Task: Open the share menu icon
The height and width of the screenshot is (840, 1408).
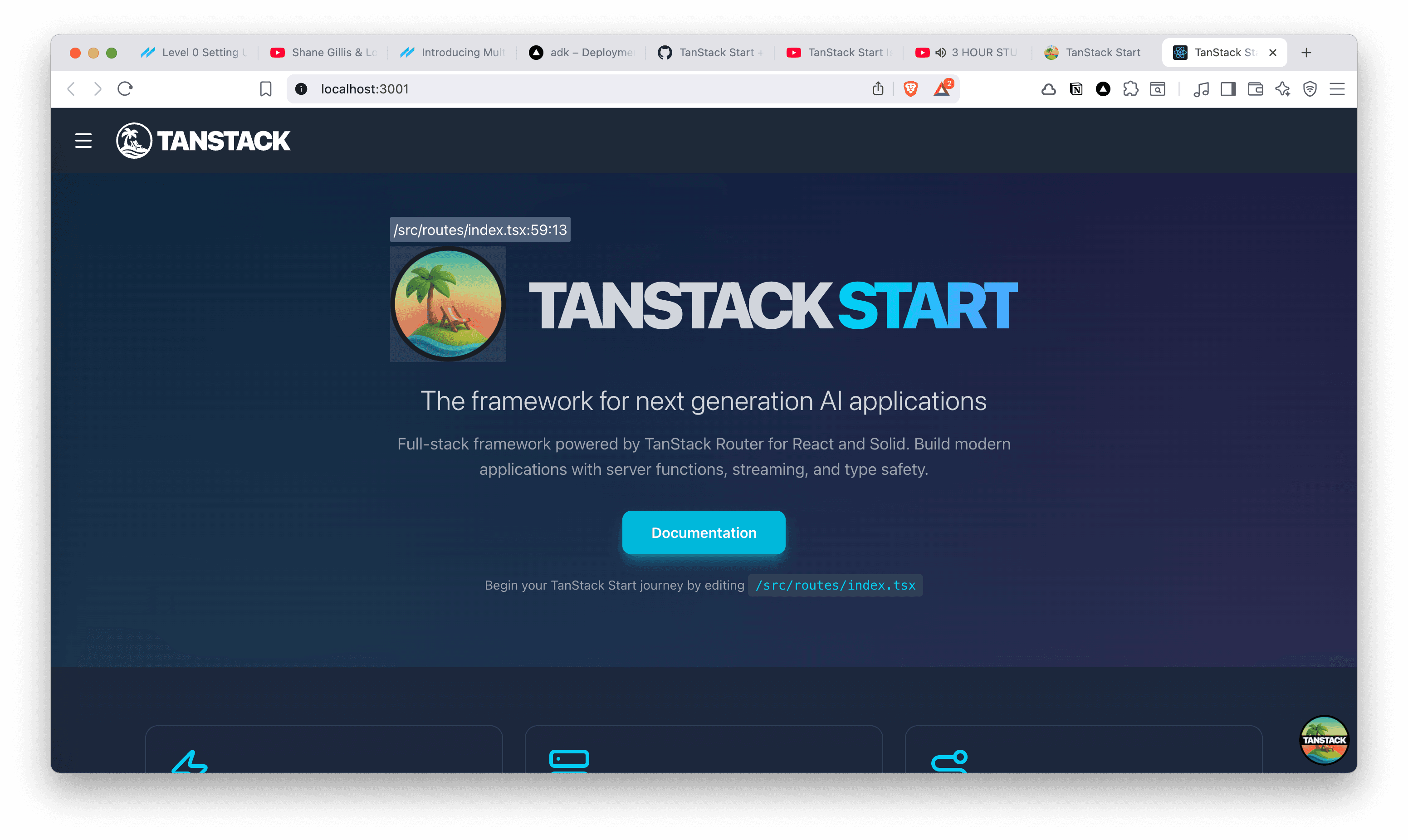Action: click(x=878, y=89)
